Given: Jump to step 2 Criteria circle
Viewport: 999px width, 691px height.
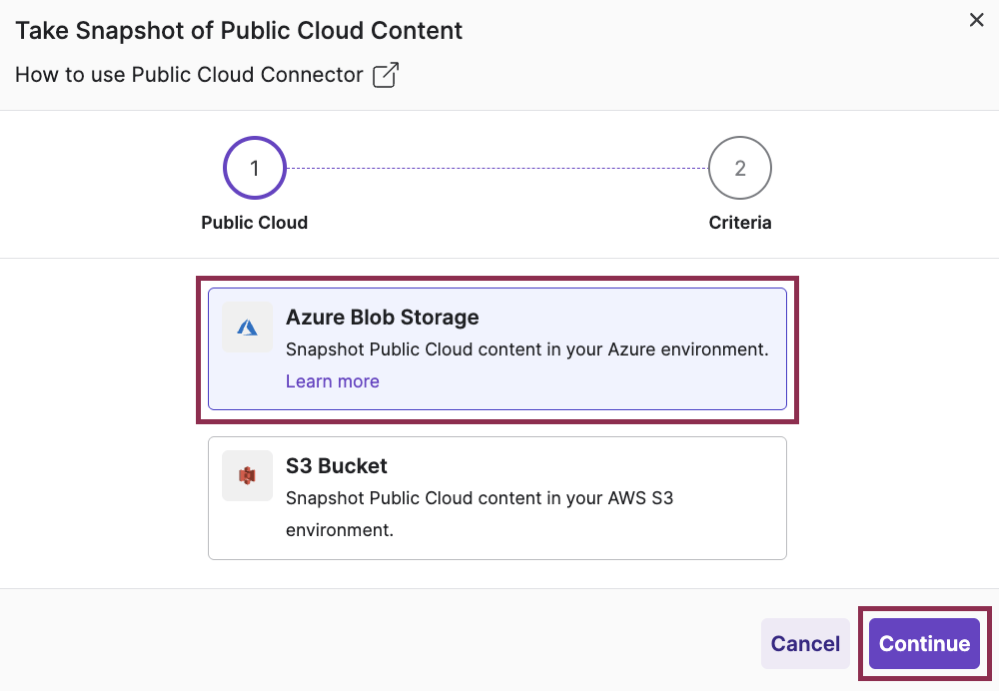Looking at the screenshot, I should click(x=740, y=168).
